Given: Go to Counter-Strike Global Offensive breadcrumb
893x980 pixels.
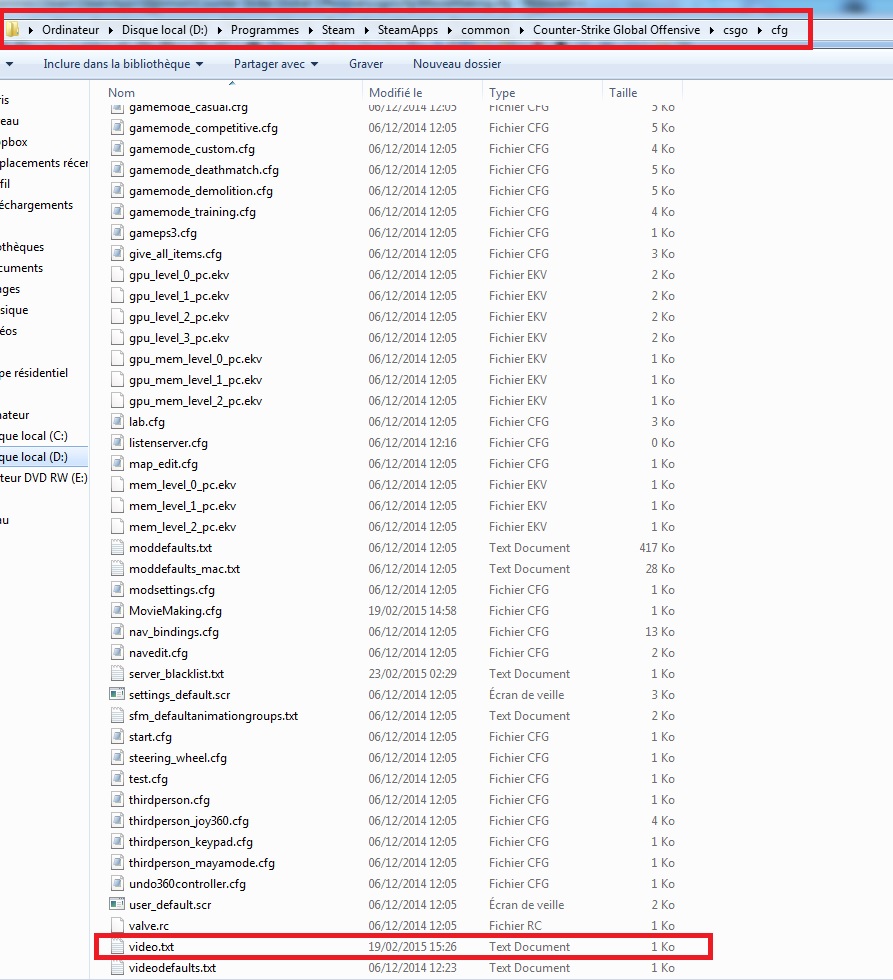Looking at the screenshot, I should coord(616,30).
